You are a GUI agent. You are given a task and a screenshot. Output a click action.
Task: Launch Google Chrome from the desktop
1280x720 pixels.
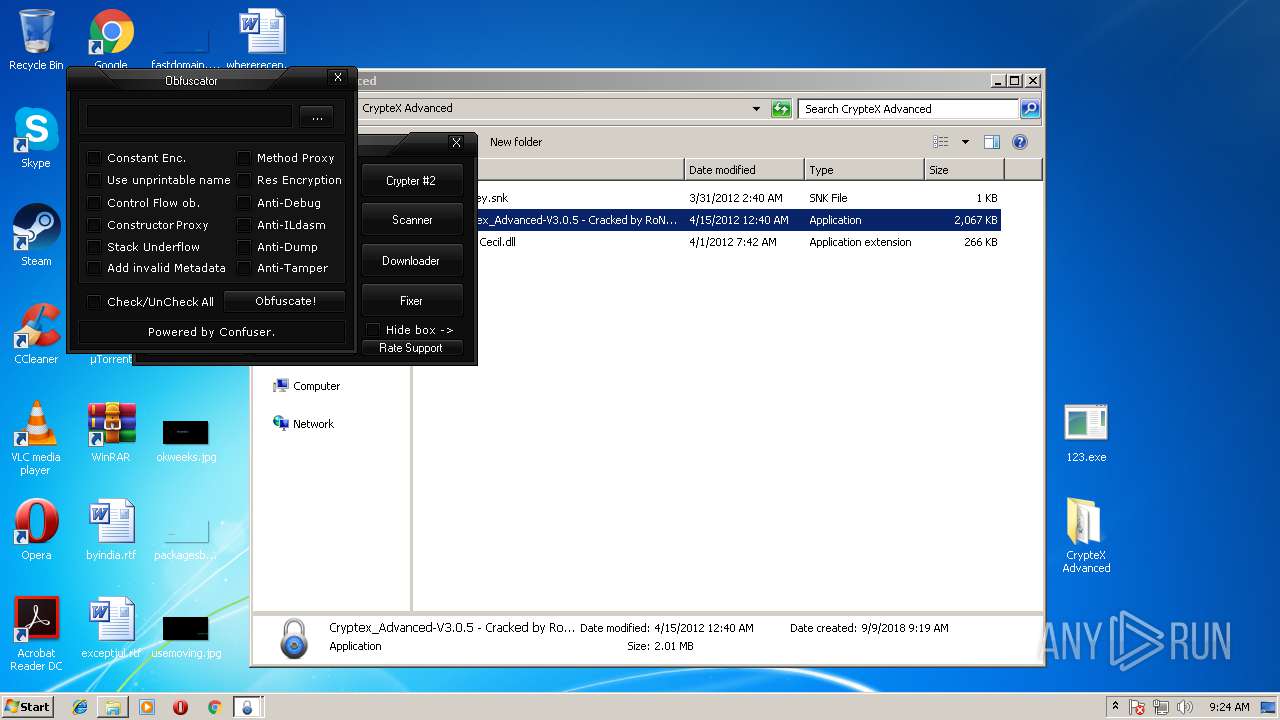tap(111, 38)
